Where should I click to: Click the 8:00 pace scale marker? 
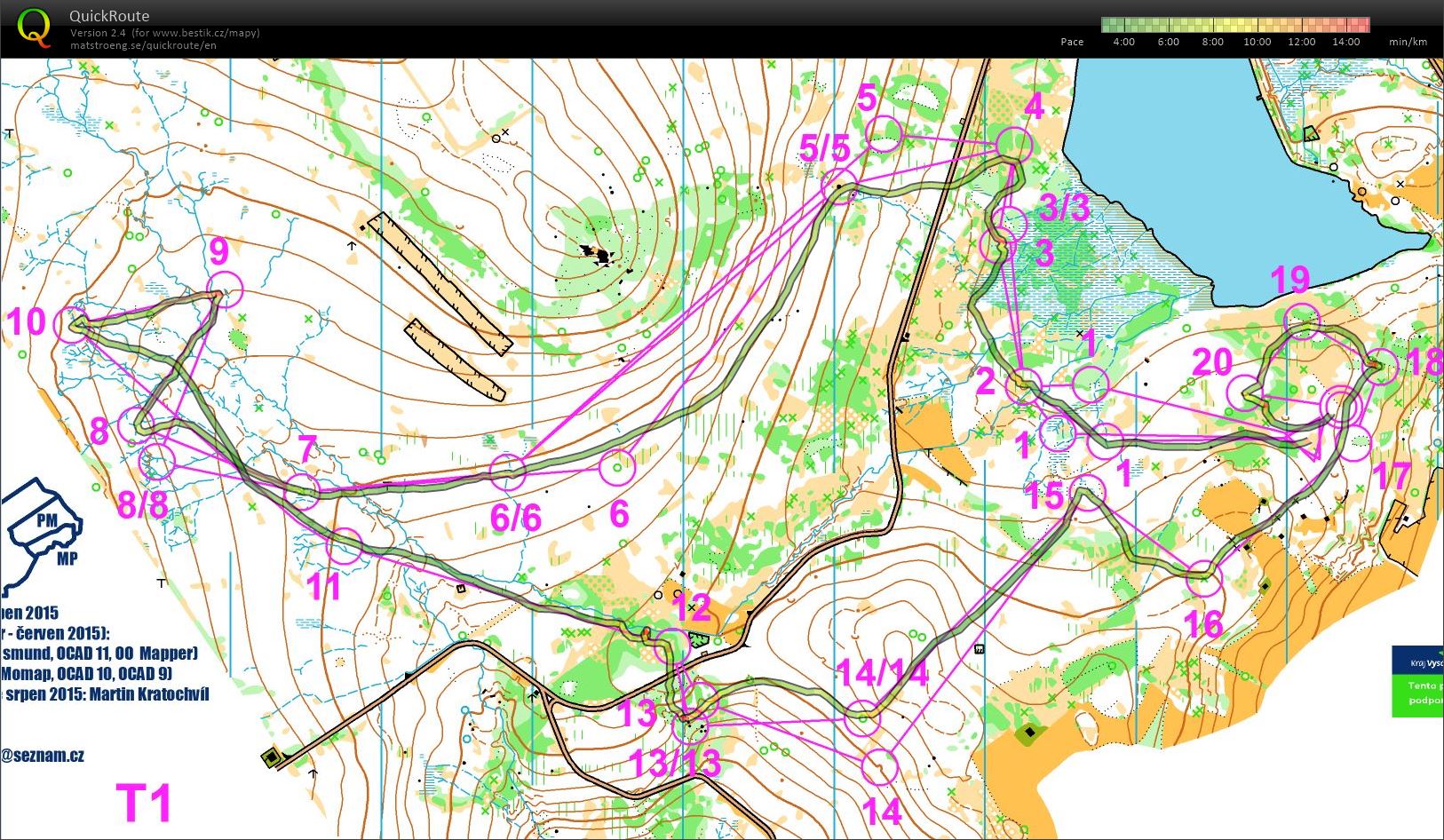pyautogui.click(x=1211, y=41)
